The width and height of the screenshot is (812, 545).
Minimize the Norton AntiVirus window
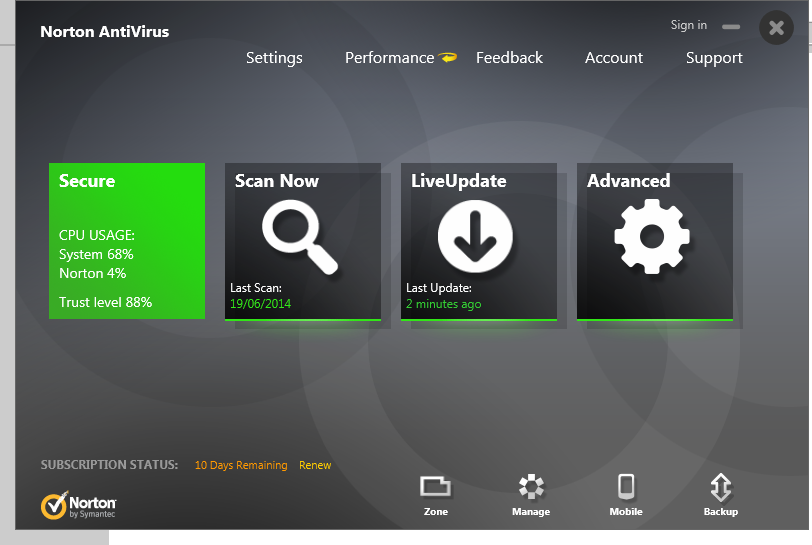[x=731, y=27]
